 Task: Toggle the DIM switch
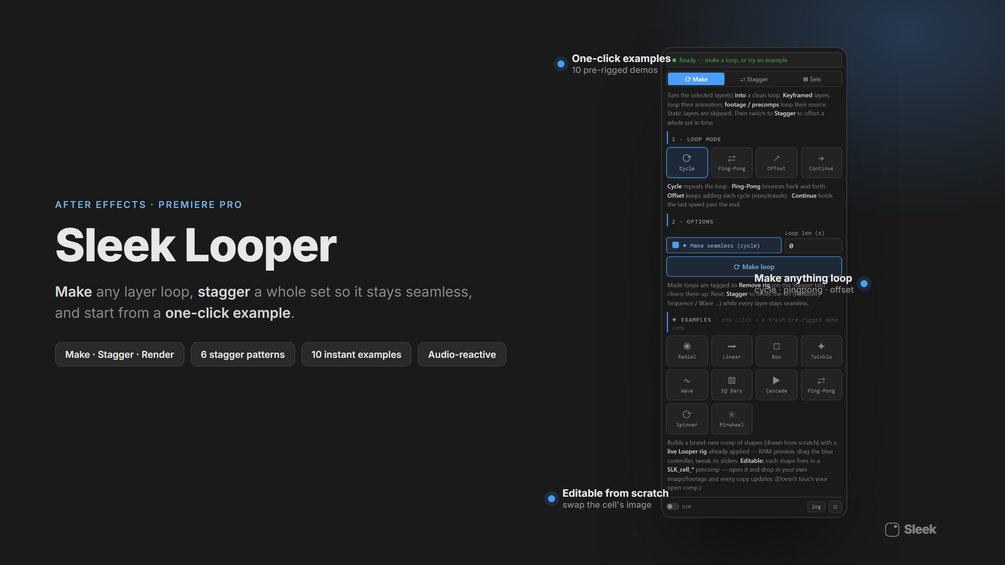coord(672,507)
